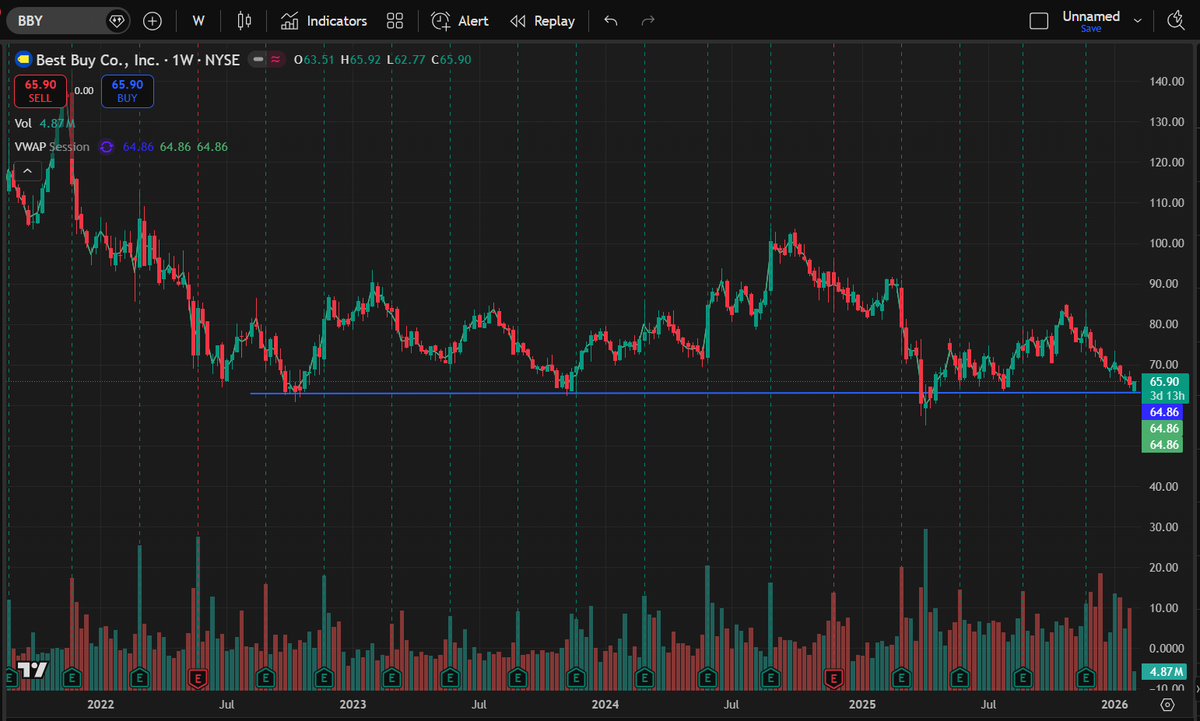Viewport: 1200px width, 721px height.
Task: Select the Best Buy Co., Inc. title
Action: pyautogui.click(x=96, y=60)
